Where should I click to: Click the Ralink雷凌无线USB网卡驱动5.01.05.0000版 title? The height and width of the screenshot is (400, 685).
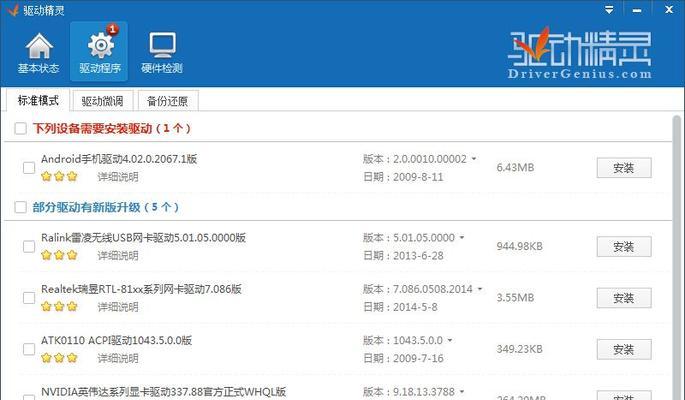[x=143, y=238]
